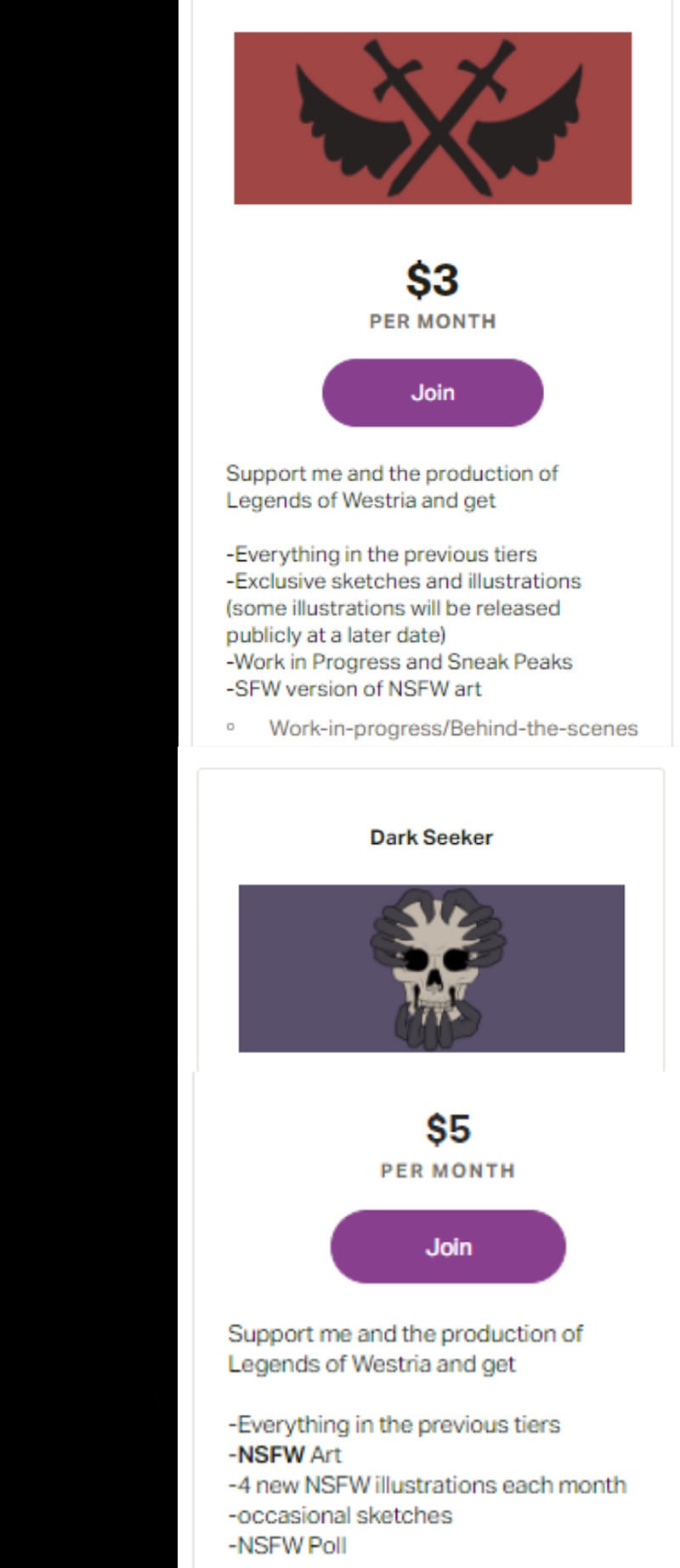Screen dimensions: 680x1568
Task: Open the Work-in-progress/Behind-the-scenes benefit item
Action: (x=453, y=728)
